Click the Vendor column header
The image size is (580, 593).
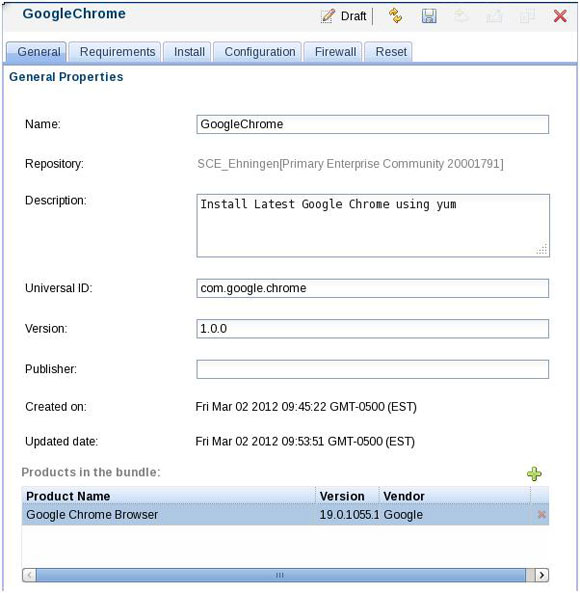(x=455, y=496)
